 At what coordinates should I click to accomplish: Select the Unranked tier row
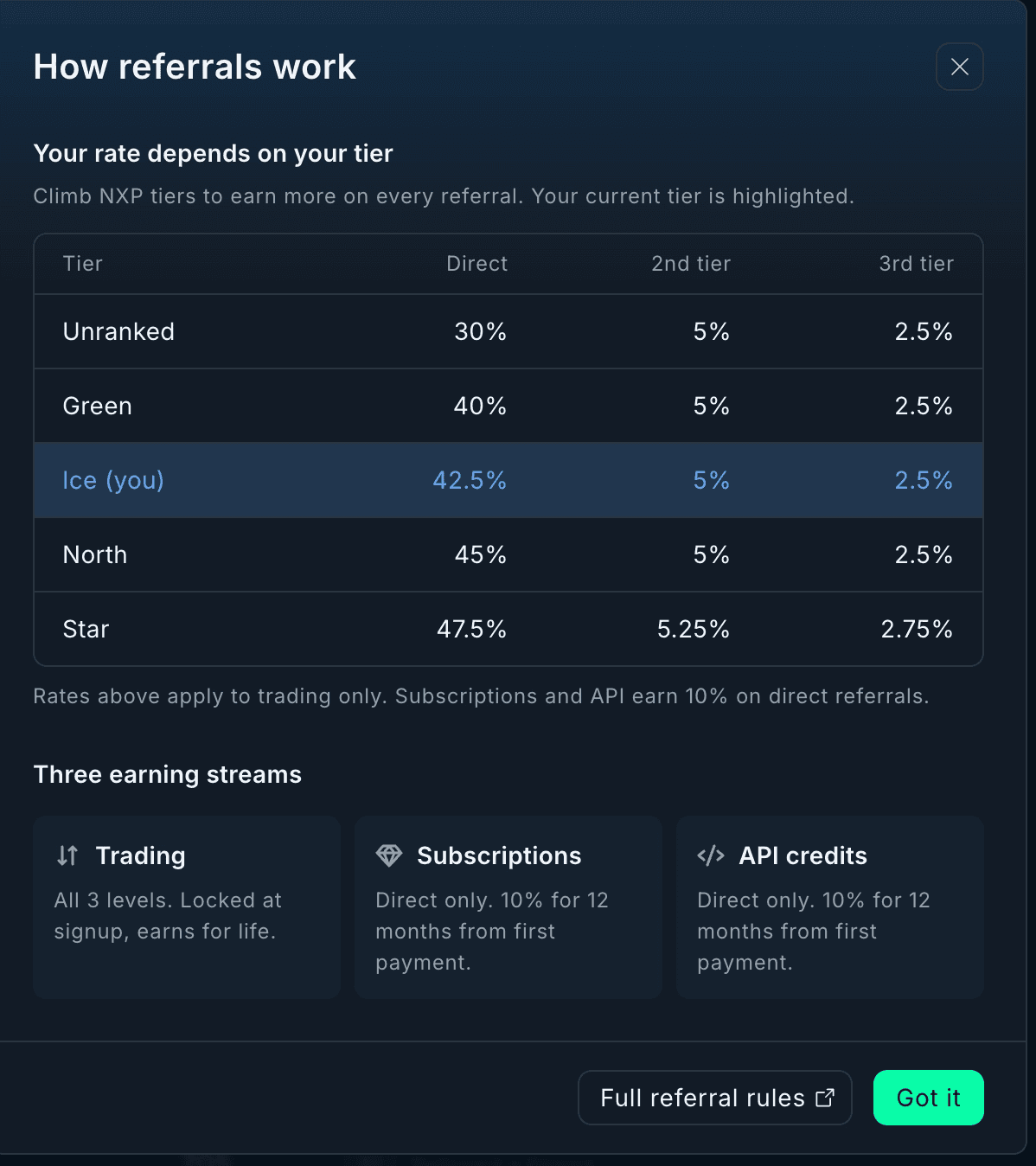[508, 331]
